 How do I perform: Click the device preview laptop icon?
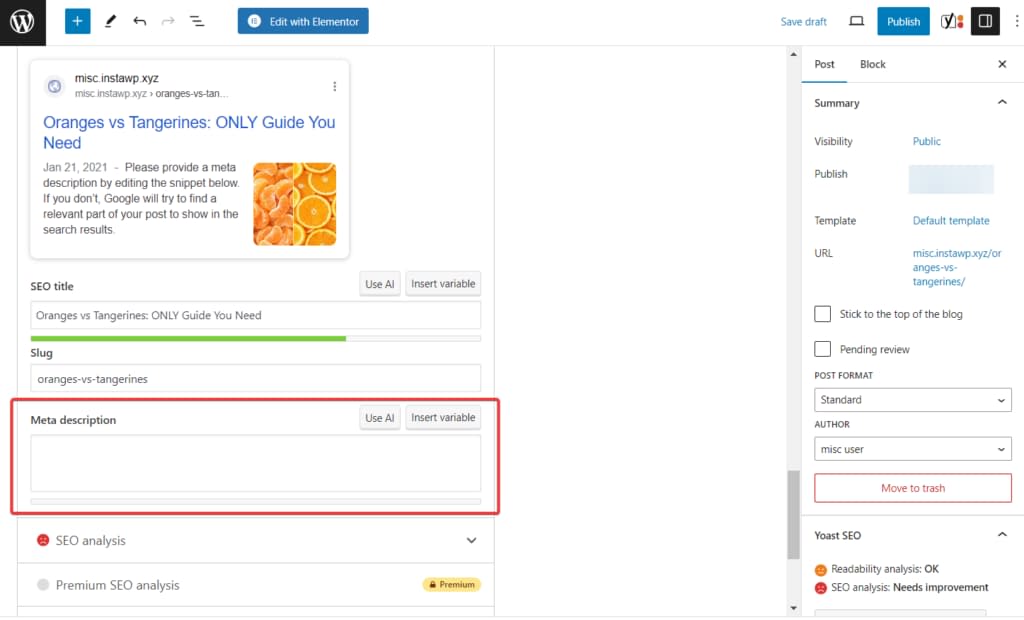click(855, 20)
